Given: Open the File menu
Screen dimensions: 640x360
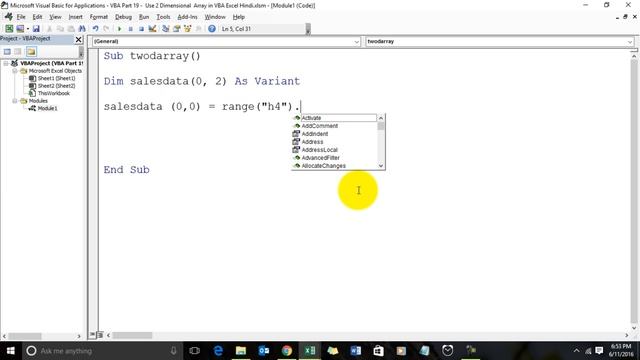Looking at the screenshot, I should [x=21, y=17].
